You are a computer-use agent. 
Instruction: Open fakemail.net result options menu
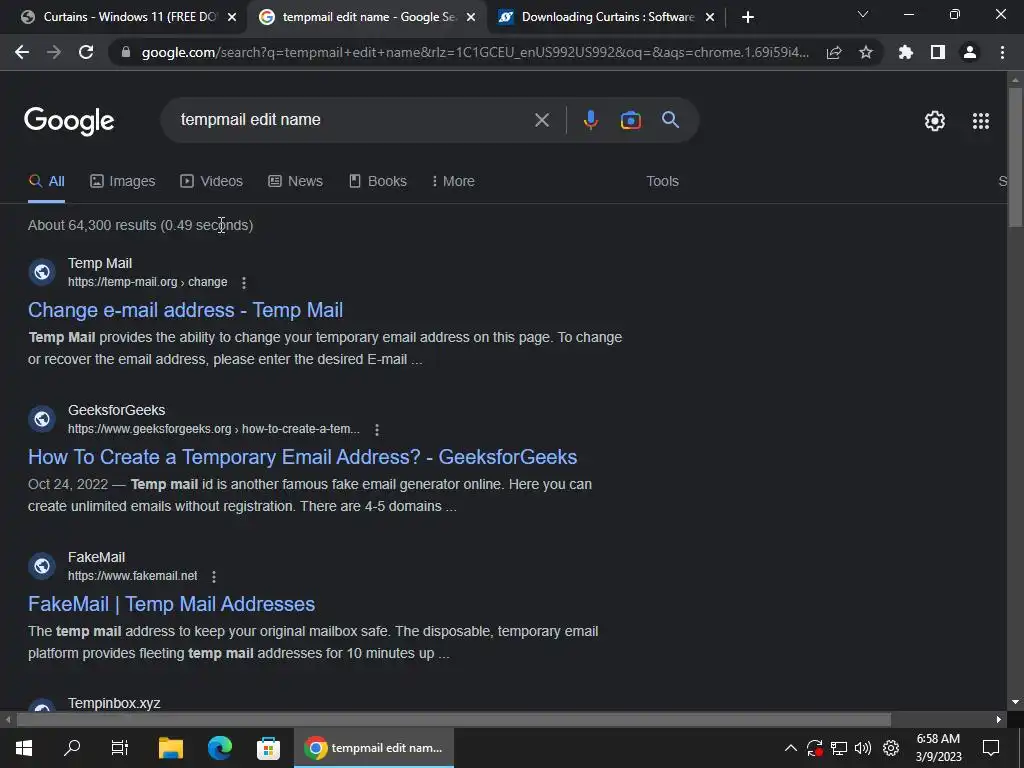pyautogui.click(x=214, y=577)
